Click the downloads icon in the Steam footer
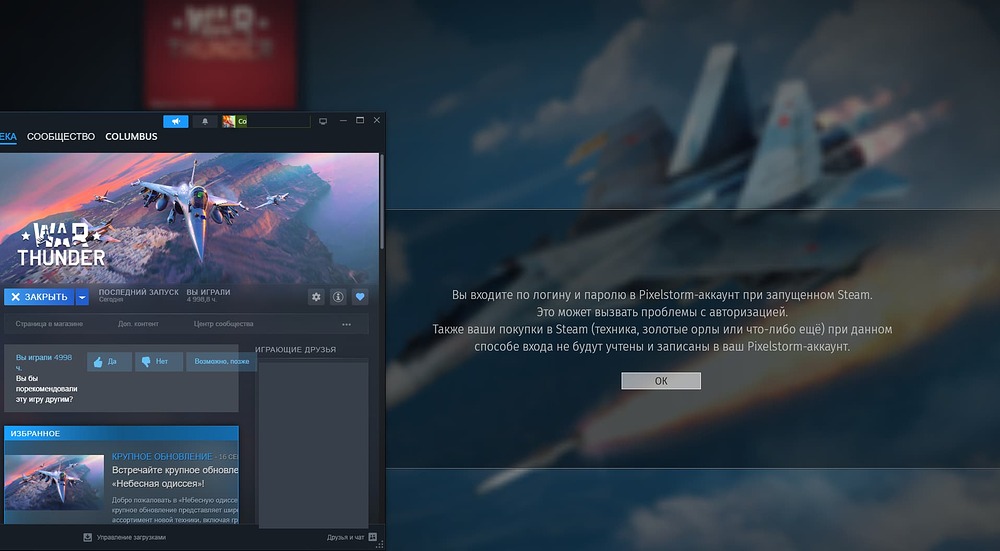1000x551 pixels. 88,538
